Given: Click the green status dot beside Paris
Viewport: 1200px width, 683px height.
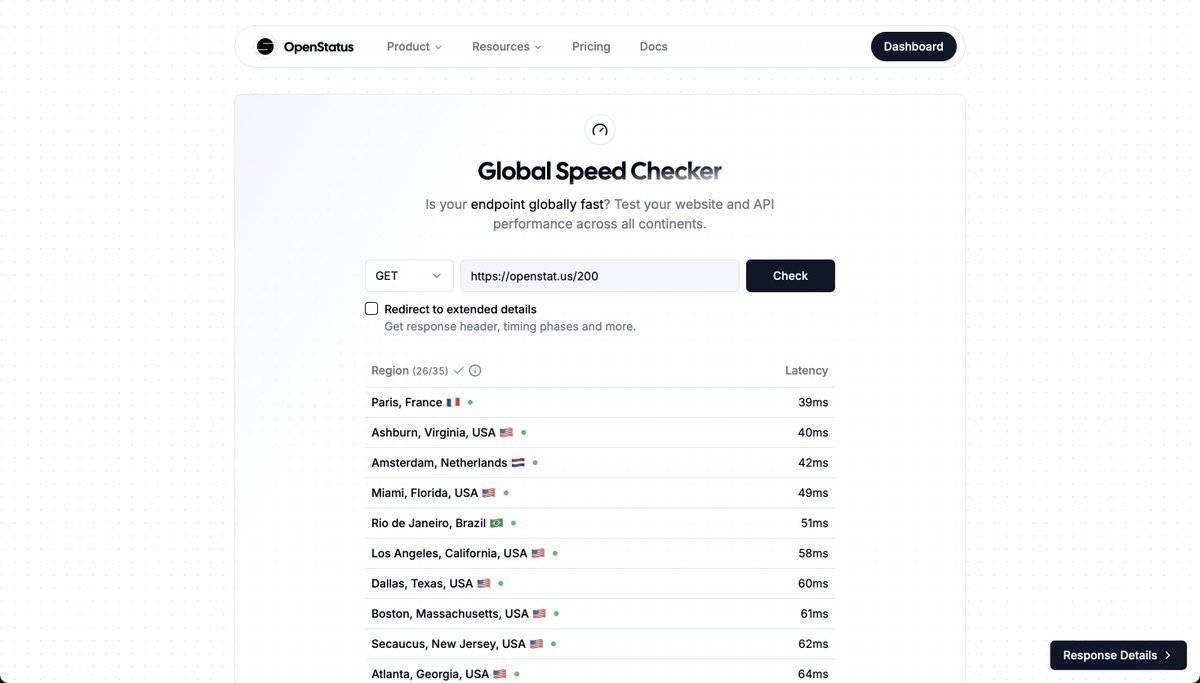Looking at the screenshot, I should [x=470, y=402].
